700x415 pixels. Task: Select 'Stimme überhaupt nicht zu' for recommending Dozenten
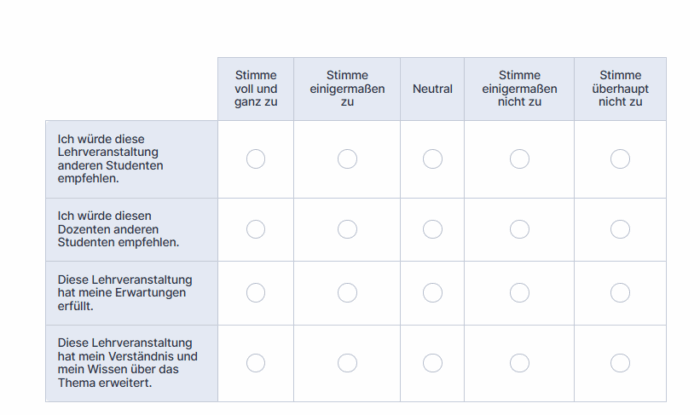(x=620, y=229)
